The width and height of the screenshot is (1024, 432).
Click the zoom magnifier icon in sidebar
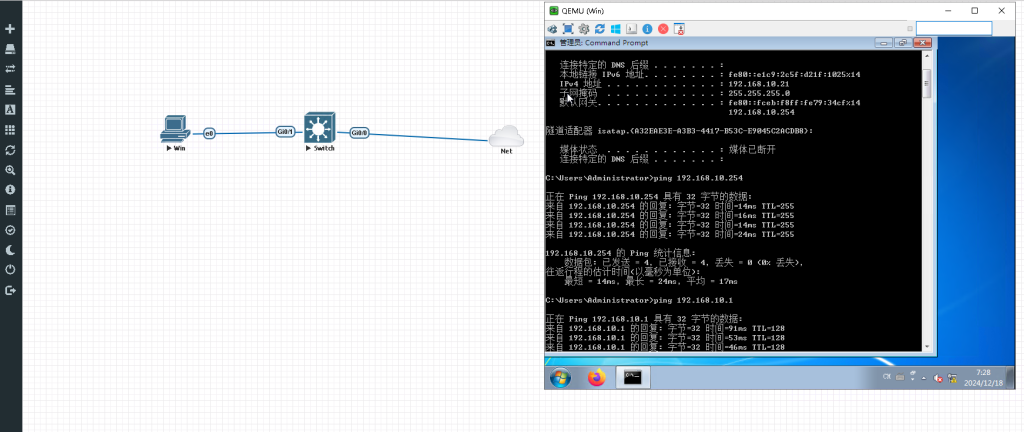pyautogui.click(x=10, y=170)
